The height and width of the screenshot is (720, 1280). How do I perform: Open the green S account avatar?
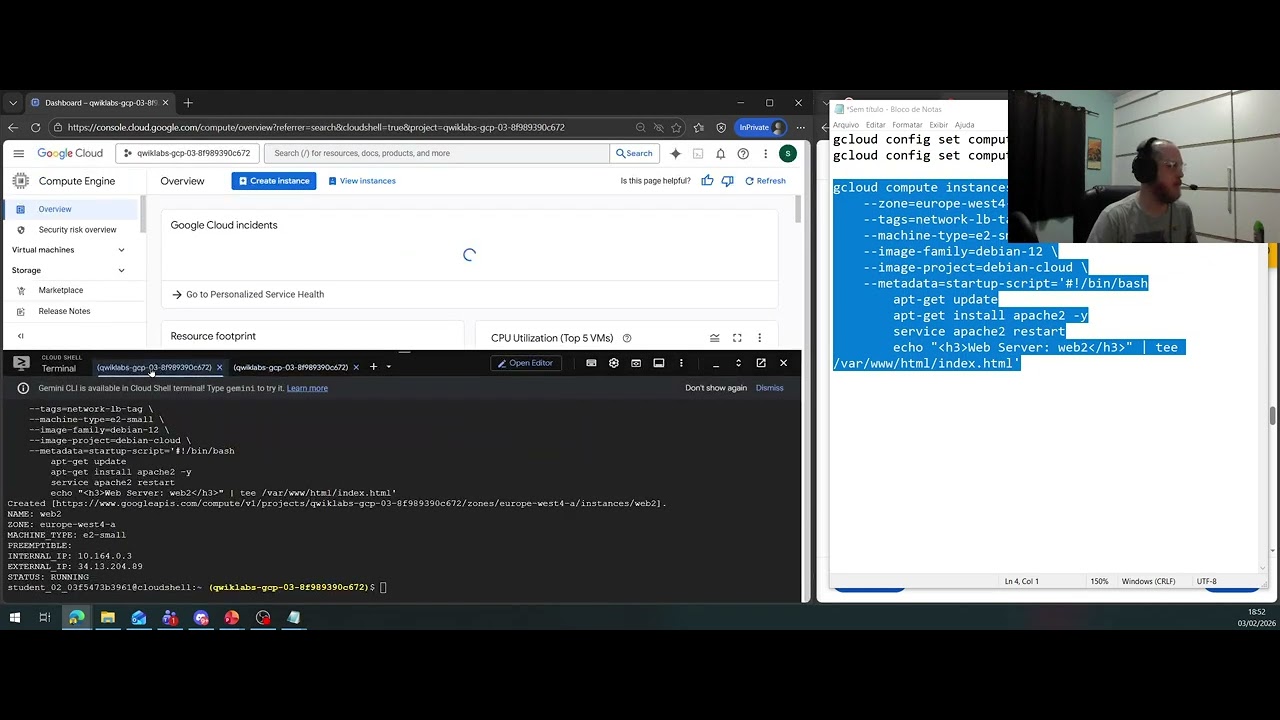click(x=788, y=153)
